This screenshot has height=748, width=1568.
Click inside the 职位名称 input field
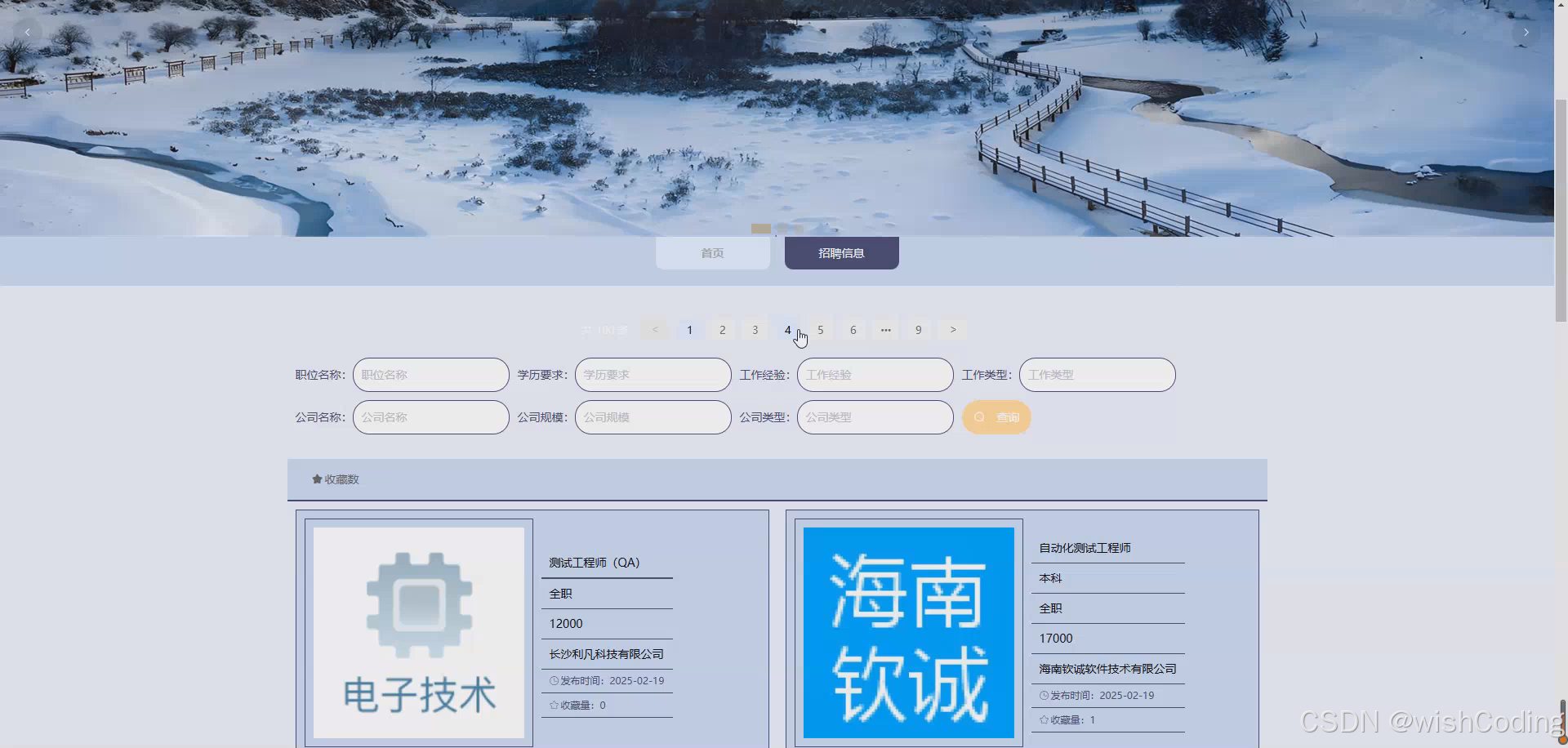[x=430, y=374]
